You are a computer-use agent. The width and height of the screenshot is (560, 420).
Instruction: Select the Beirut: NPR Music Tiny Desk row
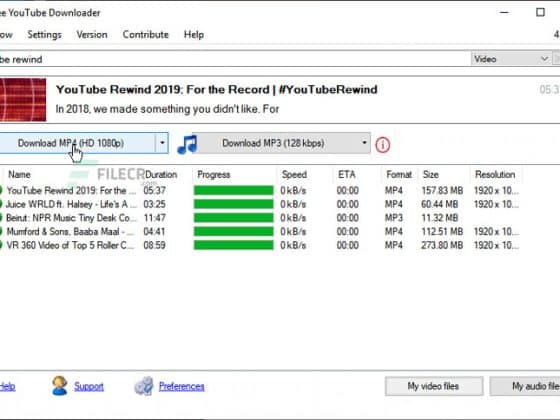261,218
